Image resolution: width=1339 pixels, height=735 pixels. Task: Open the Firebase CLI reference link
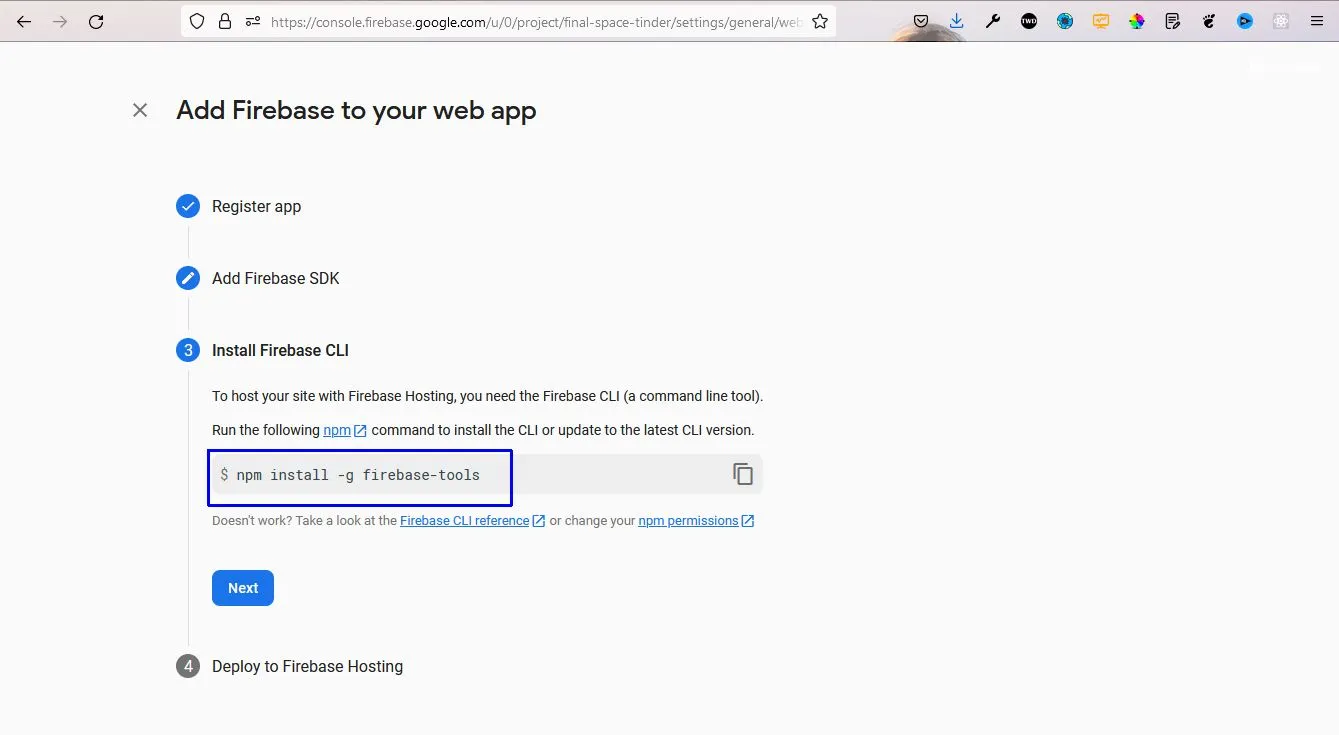pyautogui.click(x=472, y=521)
